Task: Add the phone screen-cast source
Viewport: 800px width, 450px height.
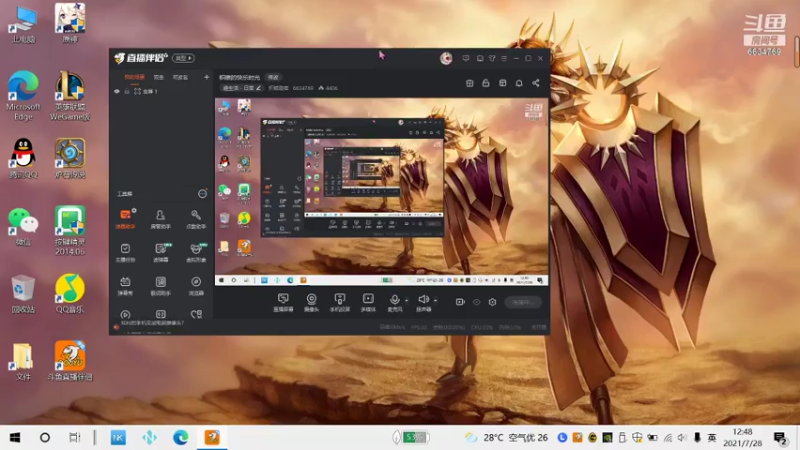Action: click(x=339, y=302)
